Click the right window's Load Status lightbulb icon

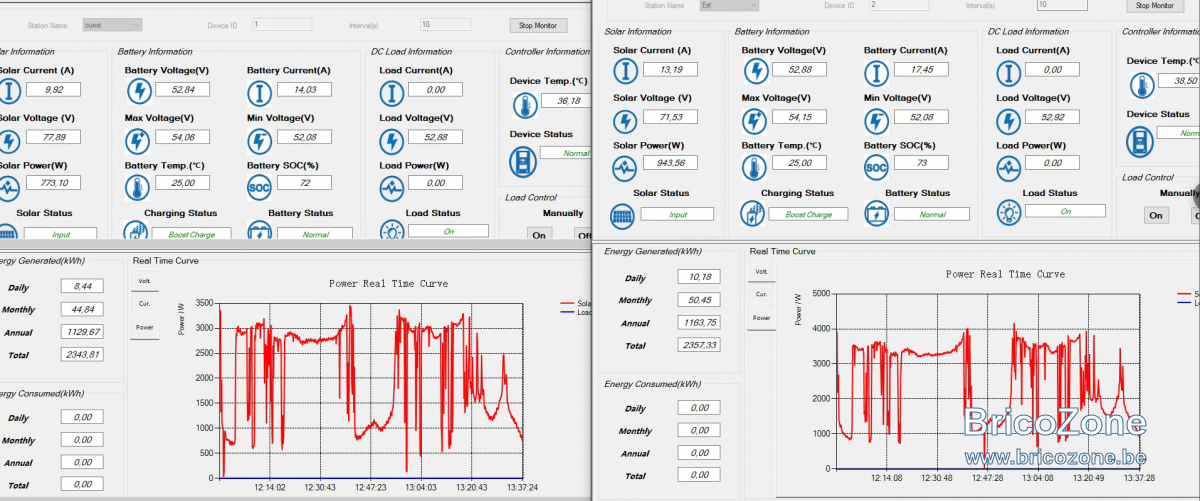pos(1009,212)
